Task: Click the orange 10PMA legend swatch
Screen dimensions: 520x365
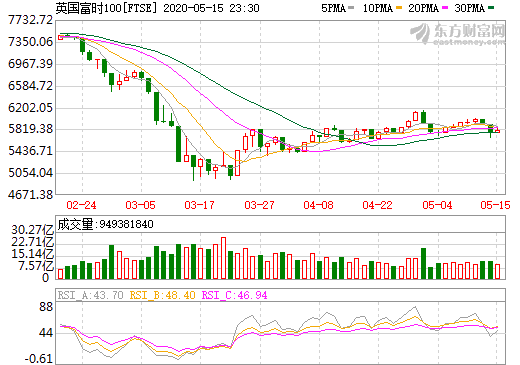Action: point(399,8)
